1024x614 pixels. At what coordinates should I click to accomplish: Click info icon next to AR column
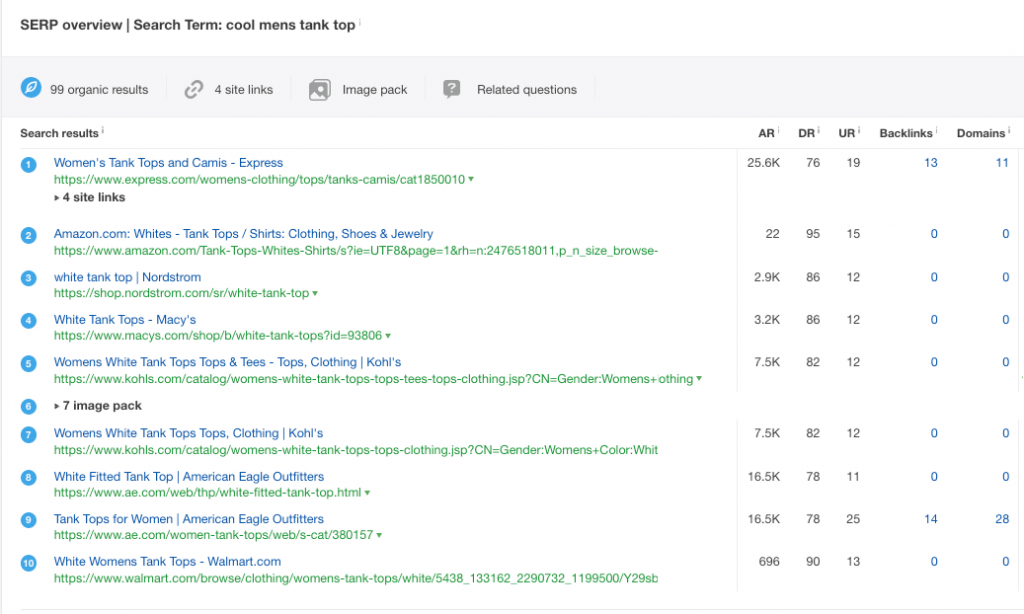coord(778,130)
